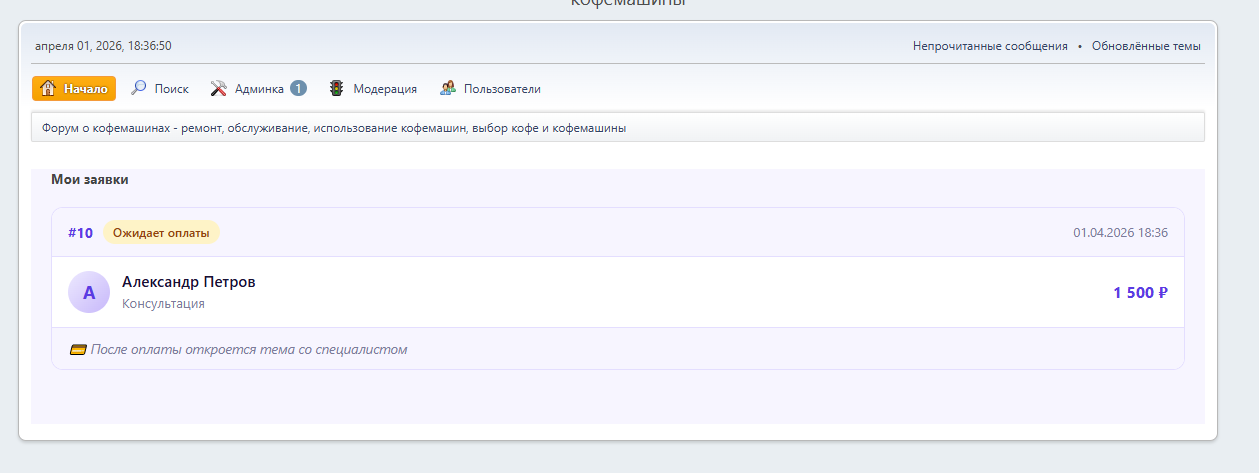1259x473 pixels.
Task: Click the request timestamp 01.04.2026 18:36
Action: point(1120,233)
